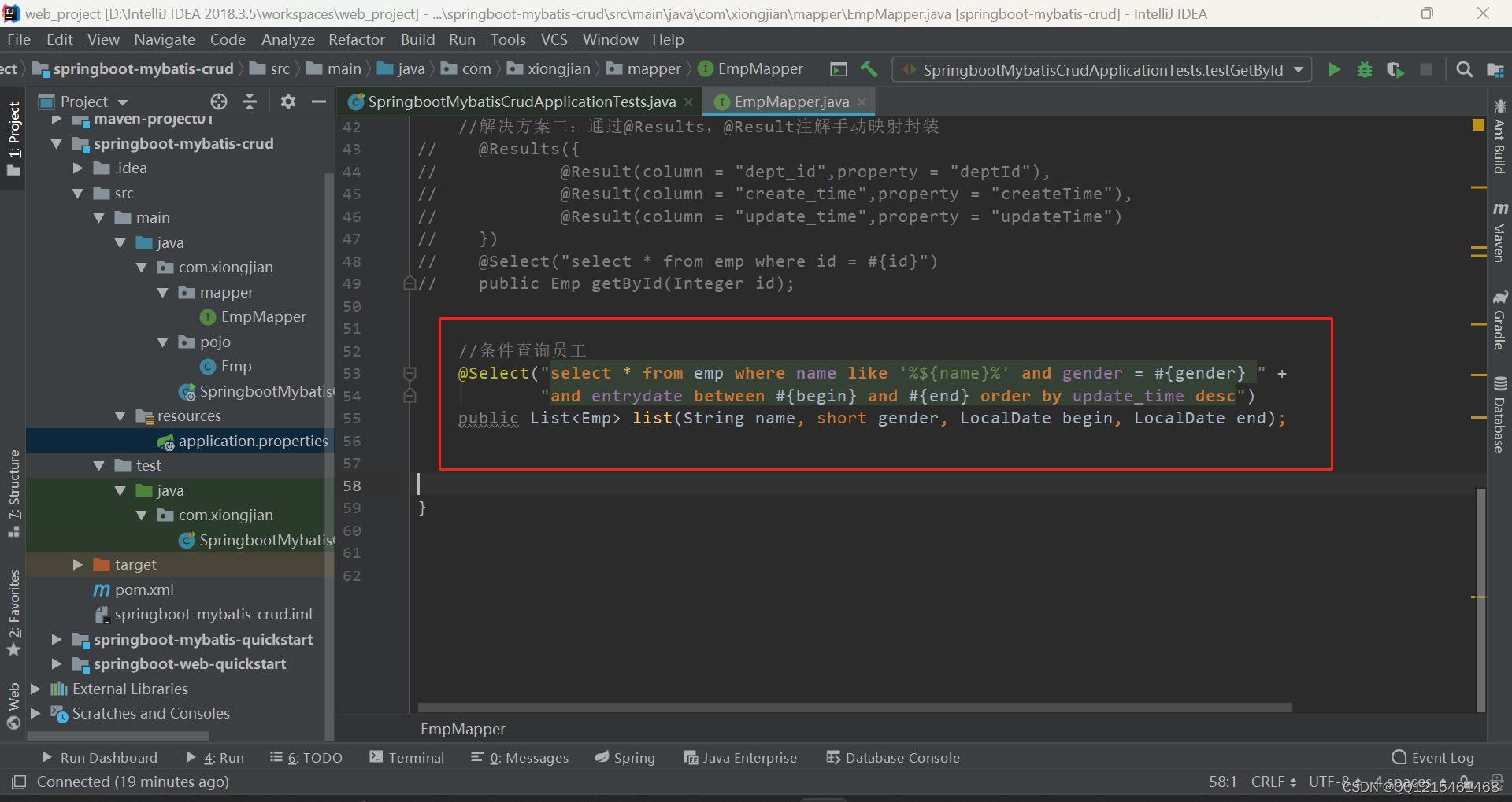Open Database Console panel
1512x802 pixels.
coord(893,757)
